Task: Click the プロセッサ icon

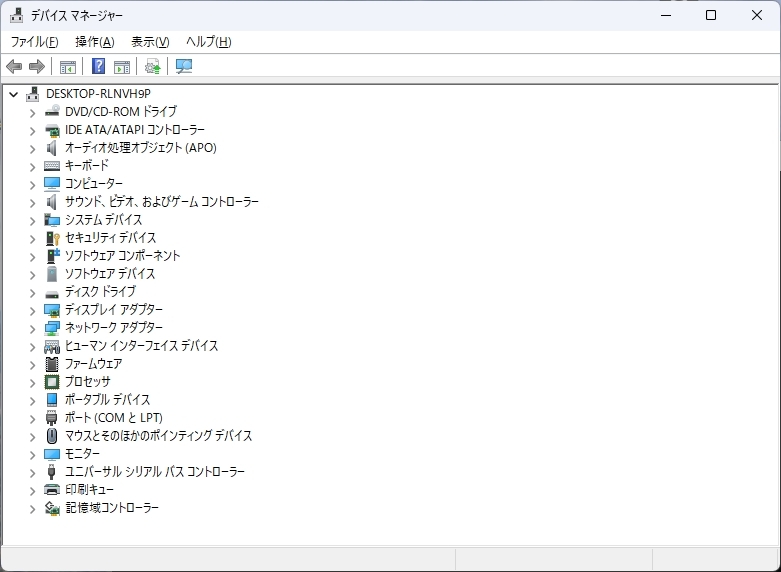Action: pos(52,382)
